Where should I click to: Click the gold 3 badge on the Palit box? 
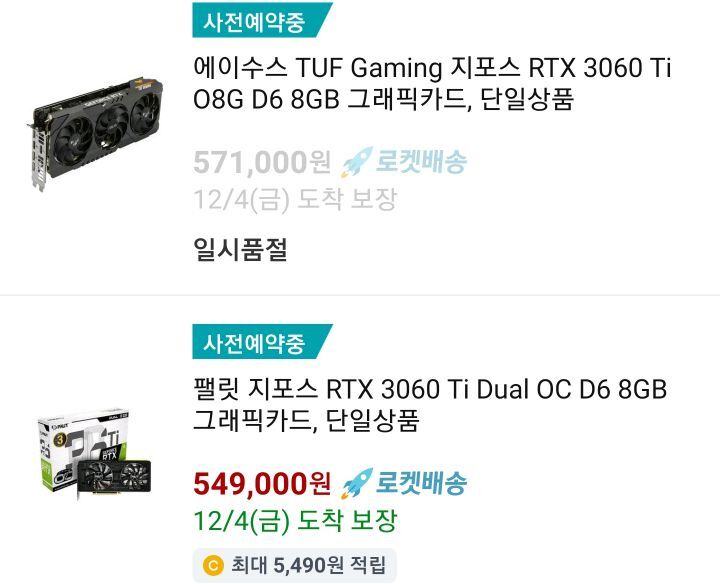61,440
